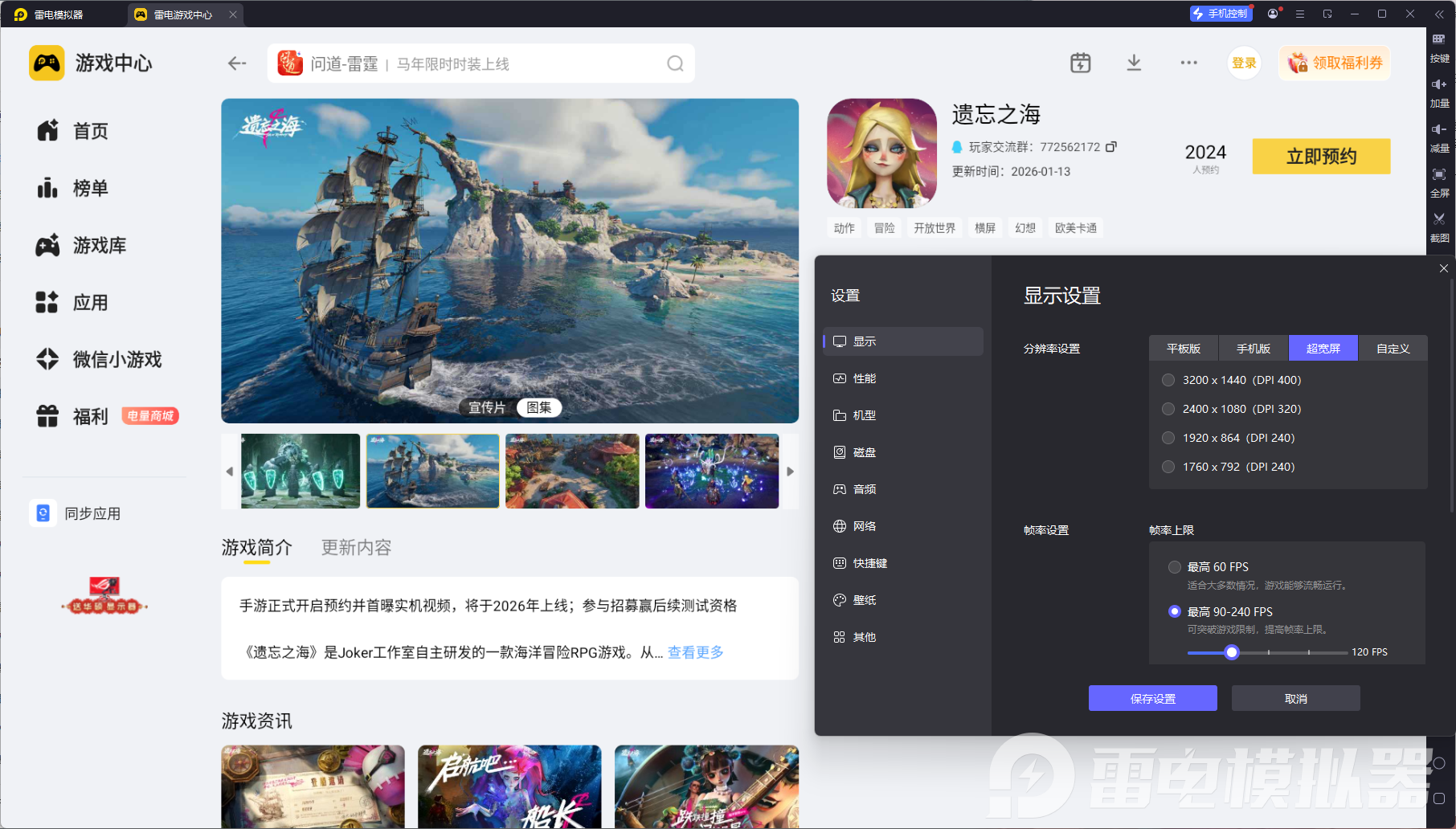
Task: Click the 截图 screenshot scissors icon
Action: click(1439, 218)
